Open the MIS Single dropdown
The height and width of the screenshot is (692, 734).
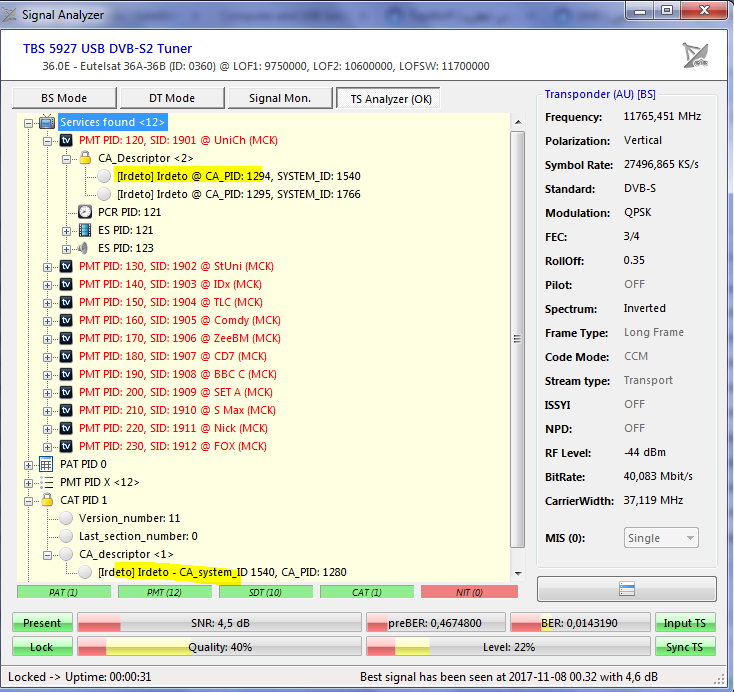(x=660, y=538)
